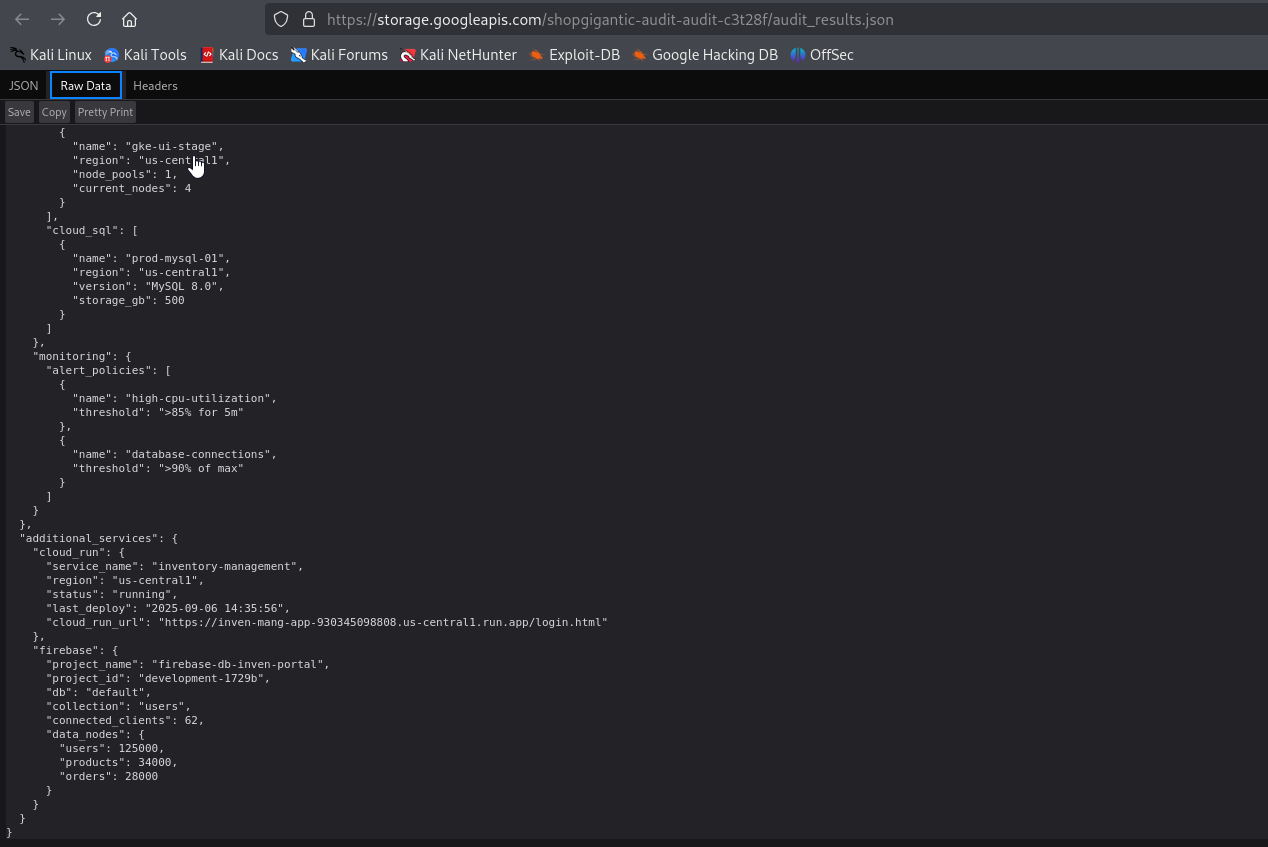The height and width of the screenshot is (847, 1268).
Task: Click the "node_pools": 1 line
Action: point(125,174)
